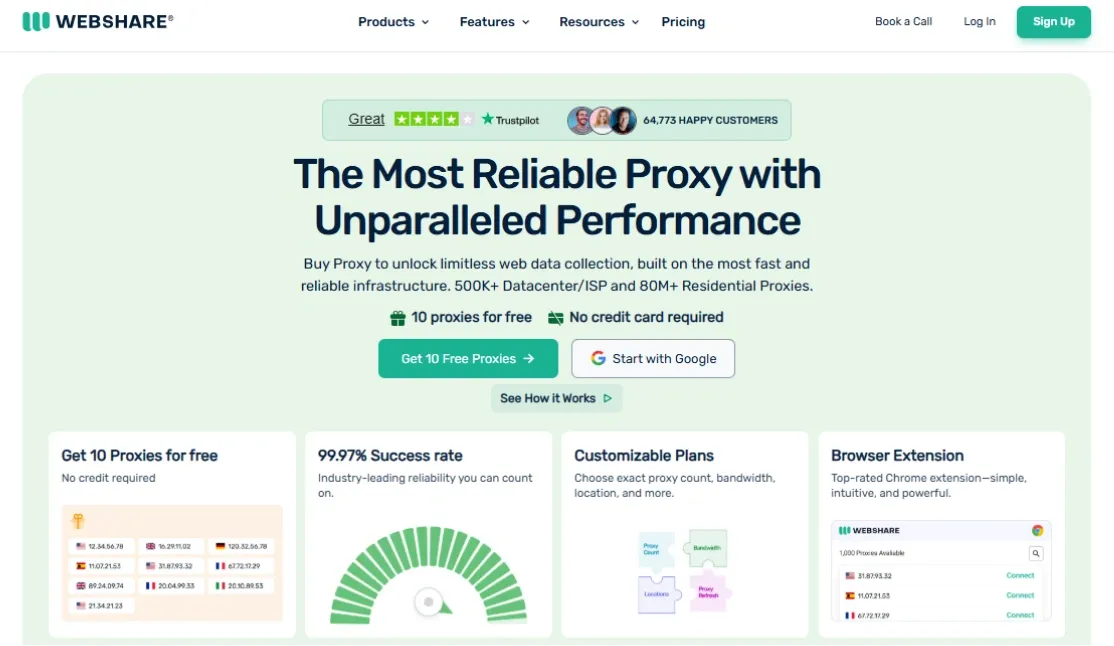
Task: Open the Pricing page
Action: 683,22
